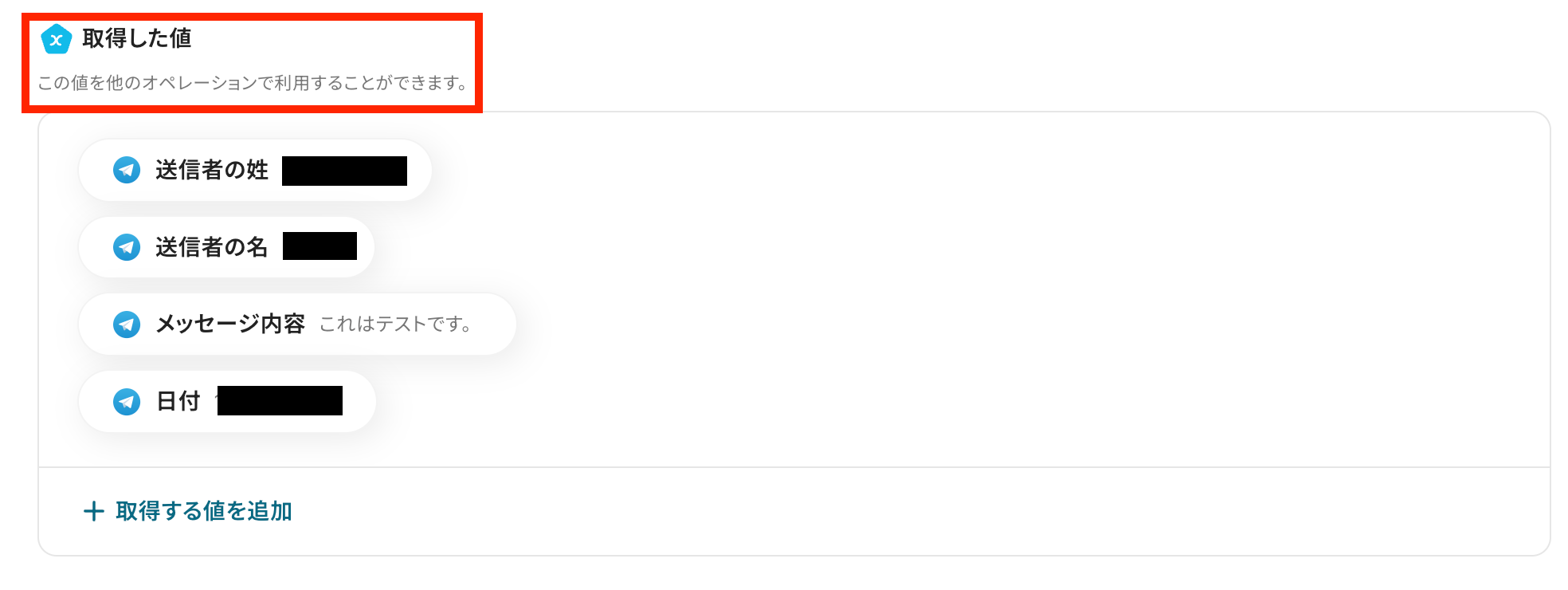Click the Telegram icon in 送信者の姓 pill
Viewport: 1568px width, 590px height.
point(127,170)
